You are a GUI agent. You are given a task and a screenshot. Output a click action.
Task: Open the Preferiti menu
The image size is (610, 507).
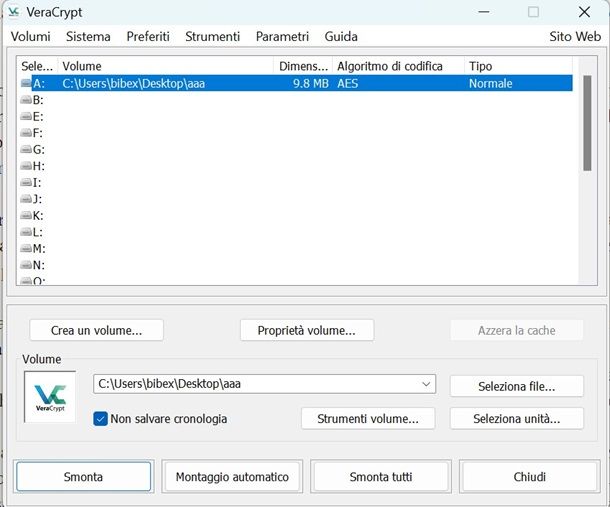(148, 37)
